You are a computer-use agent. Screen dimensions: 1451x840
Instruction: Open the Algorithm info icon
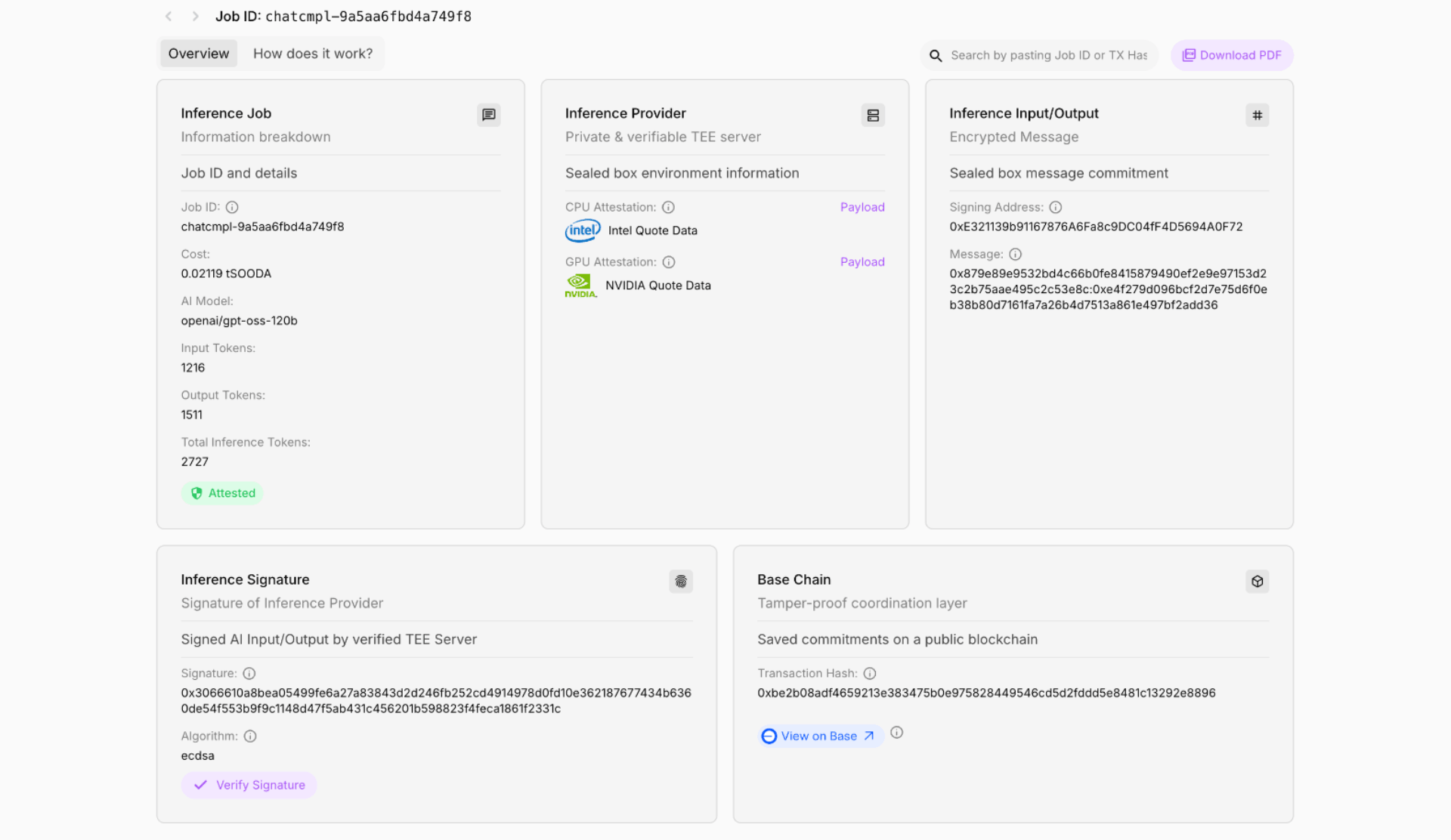(x=250, y=736)
